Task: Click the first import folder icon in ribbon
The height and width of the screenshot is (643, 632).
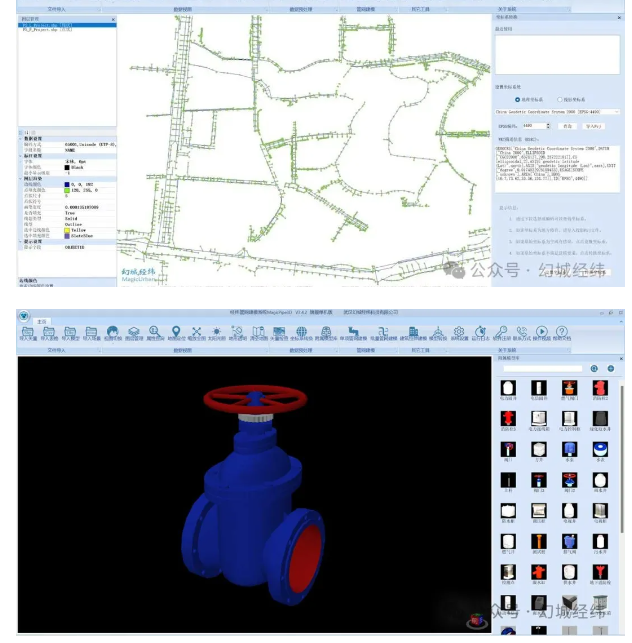Action: (27, 331)
